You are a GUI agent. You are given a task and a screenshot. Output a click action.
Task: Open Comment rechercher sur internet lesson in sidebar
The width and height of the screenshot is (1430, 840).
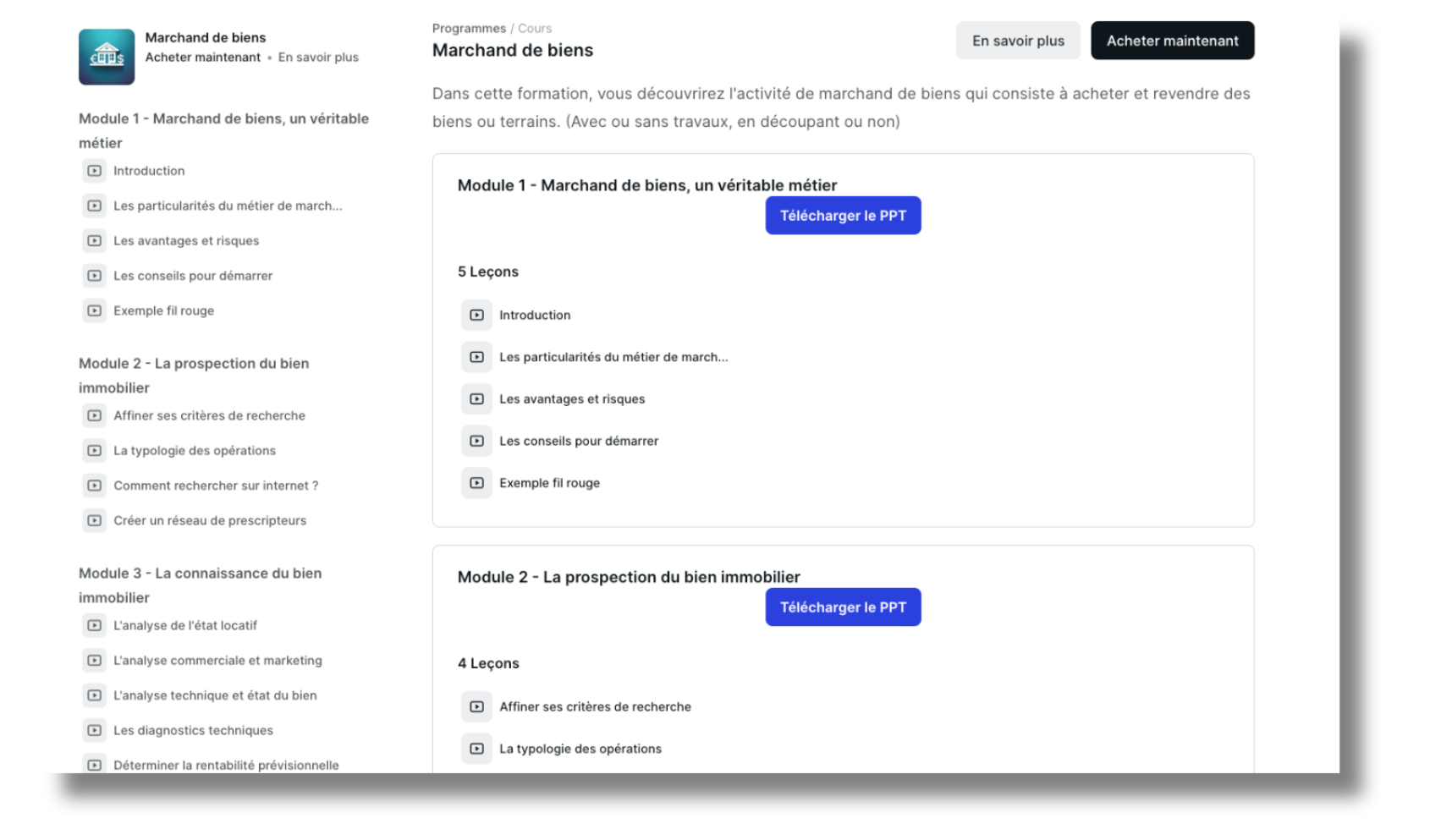tap(216, 486)
